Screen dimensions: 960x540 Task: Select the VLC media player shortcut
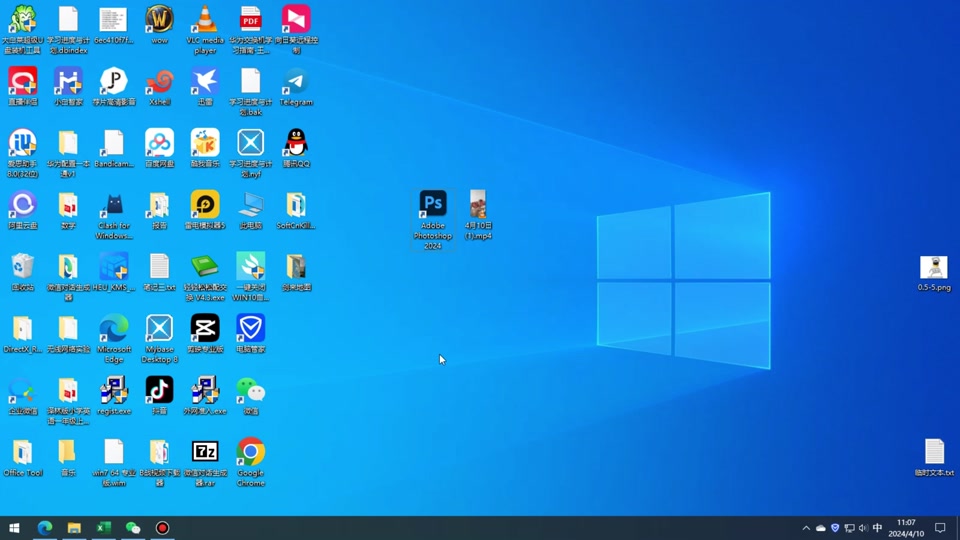205,29
